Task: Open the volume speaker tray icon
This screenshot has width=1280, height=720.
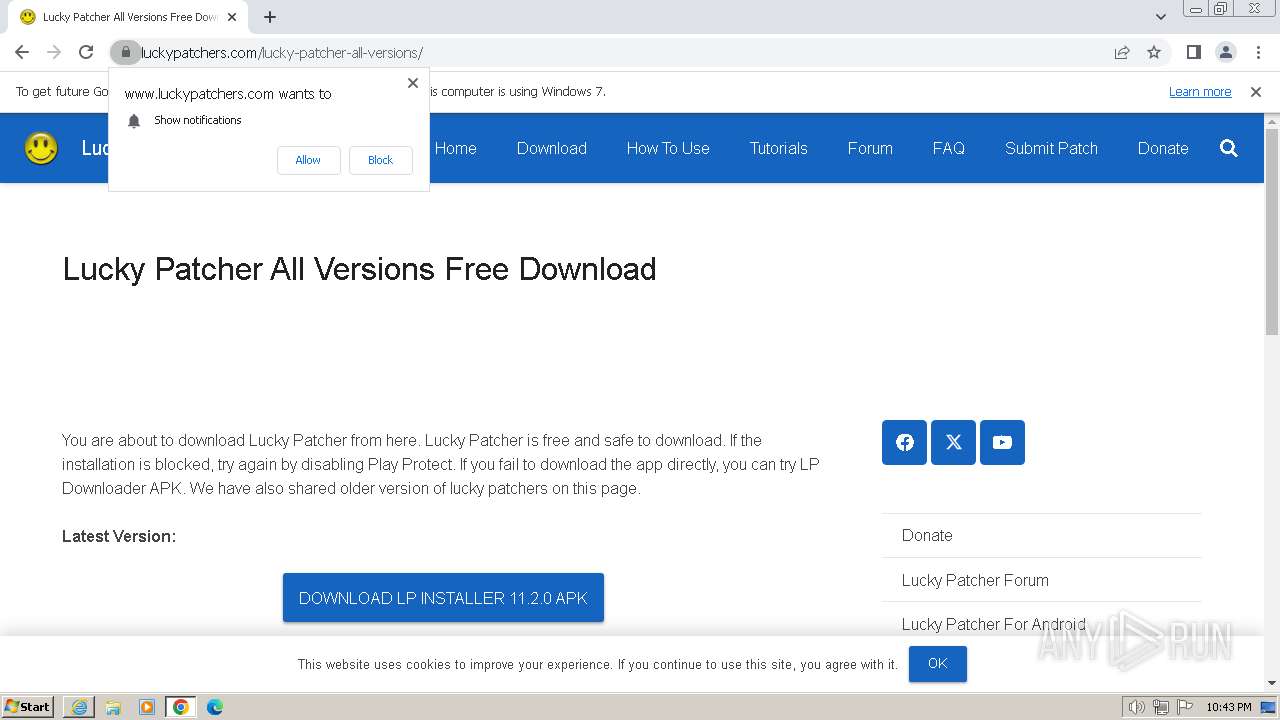Action: [x=1136, y=707]
